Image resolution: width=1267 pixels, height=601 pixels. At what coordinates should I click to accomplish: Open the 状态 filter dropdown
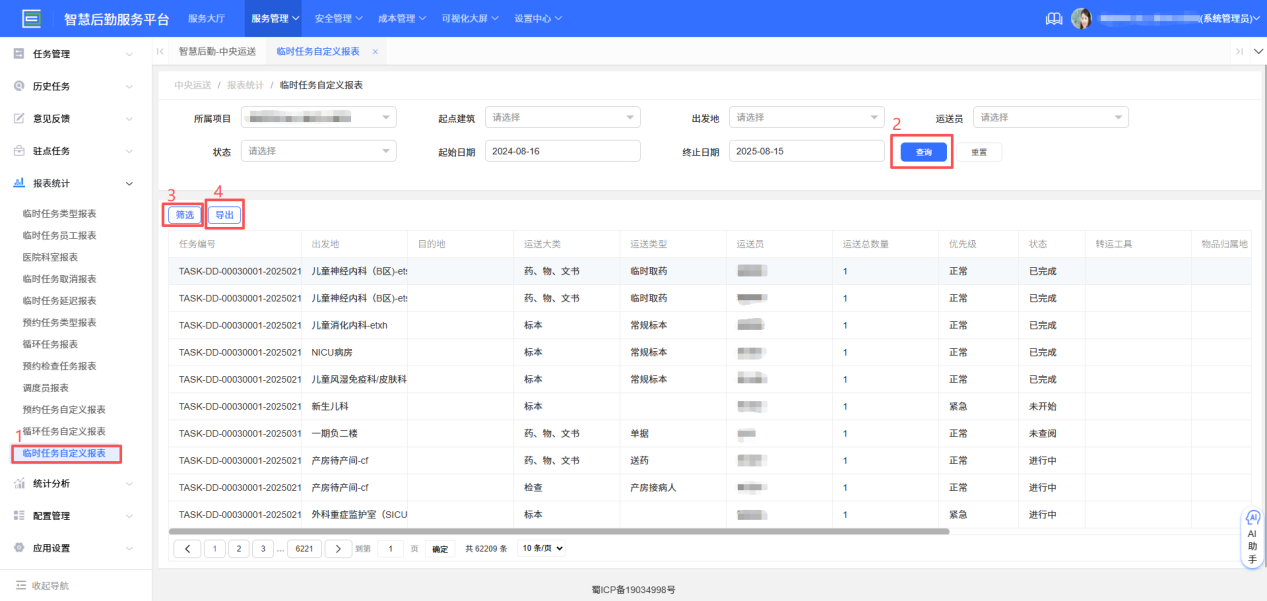318,150
